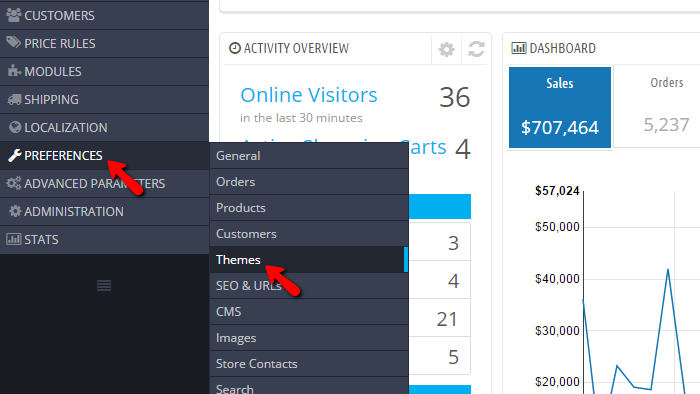Viewport: 700px width, 394px height.
Task: Click the Preferences wrench icon
Action: [x=15, y=155]
